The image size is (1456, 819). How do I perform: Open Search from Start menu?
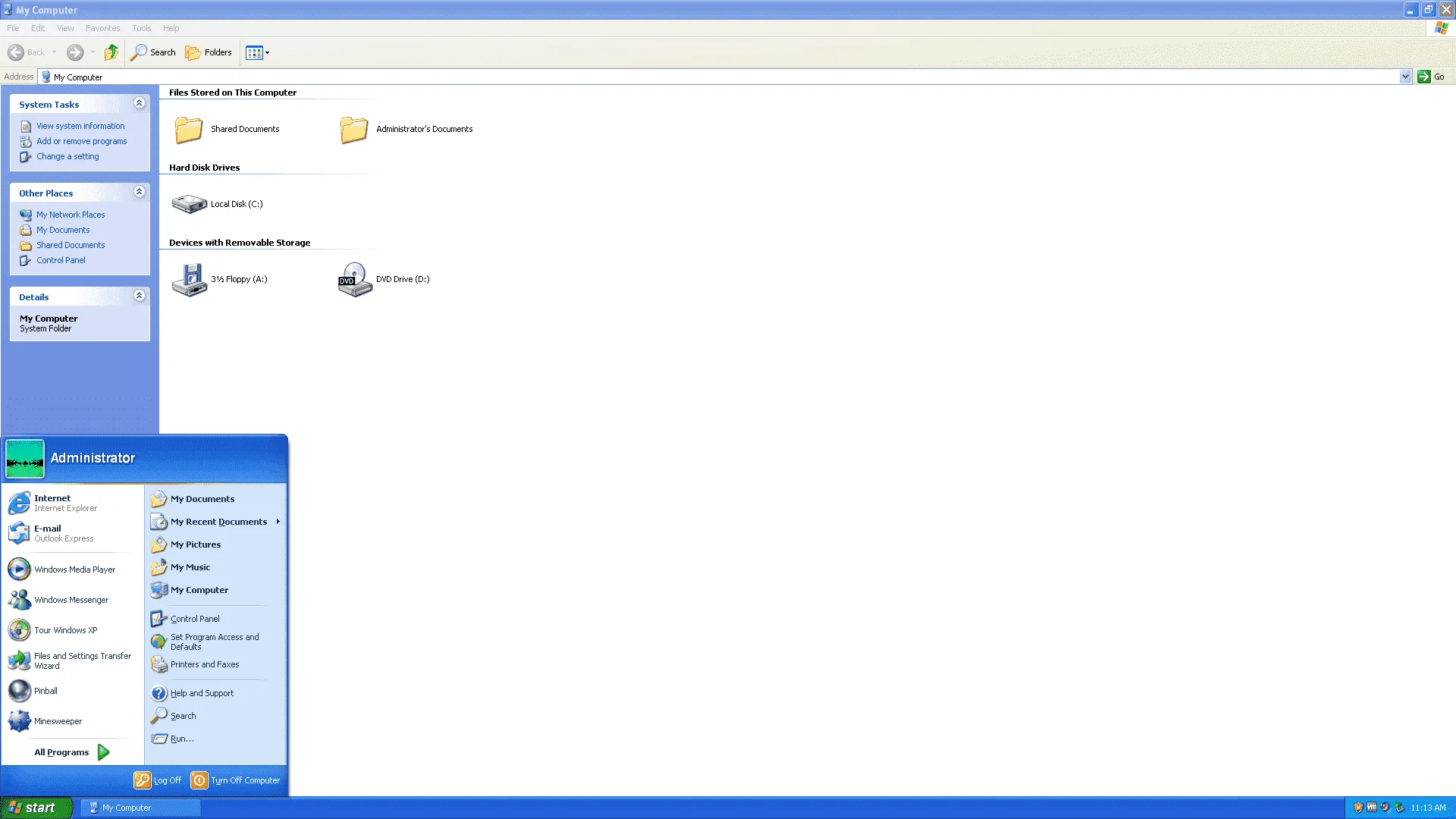[215, 716]
